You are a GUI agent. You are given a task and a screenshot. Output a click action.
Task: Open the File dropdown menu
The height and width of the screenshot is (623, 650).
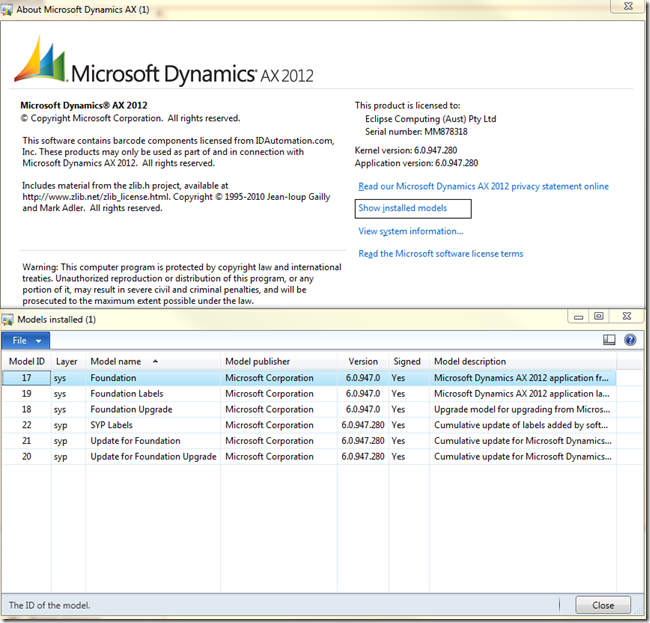pos(25,340)
